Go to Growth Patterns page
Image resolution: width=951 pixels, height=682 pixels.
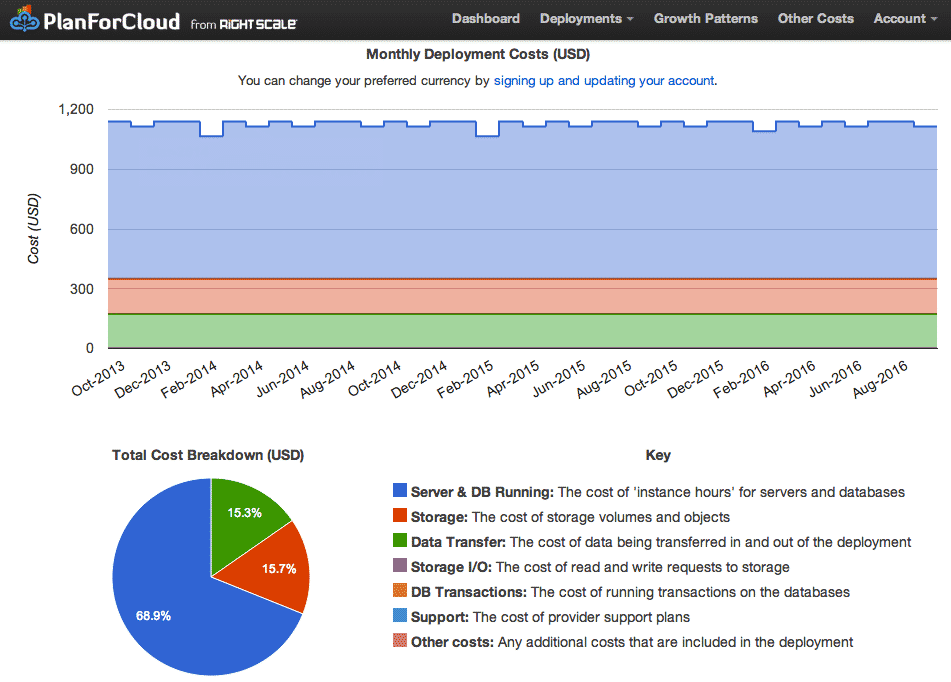[705, 18]
